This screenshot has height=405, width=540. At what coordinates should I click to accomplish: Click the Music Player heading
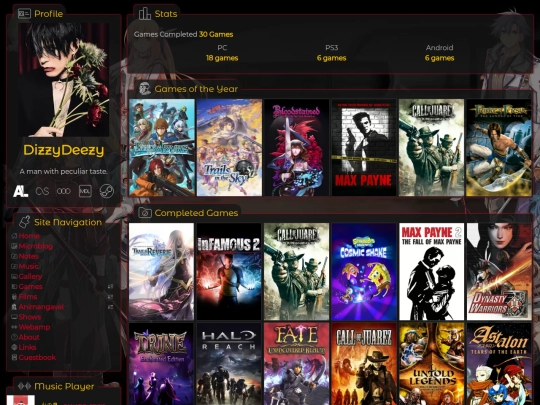point(64,386)
